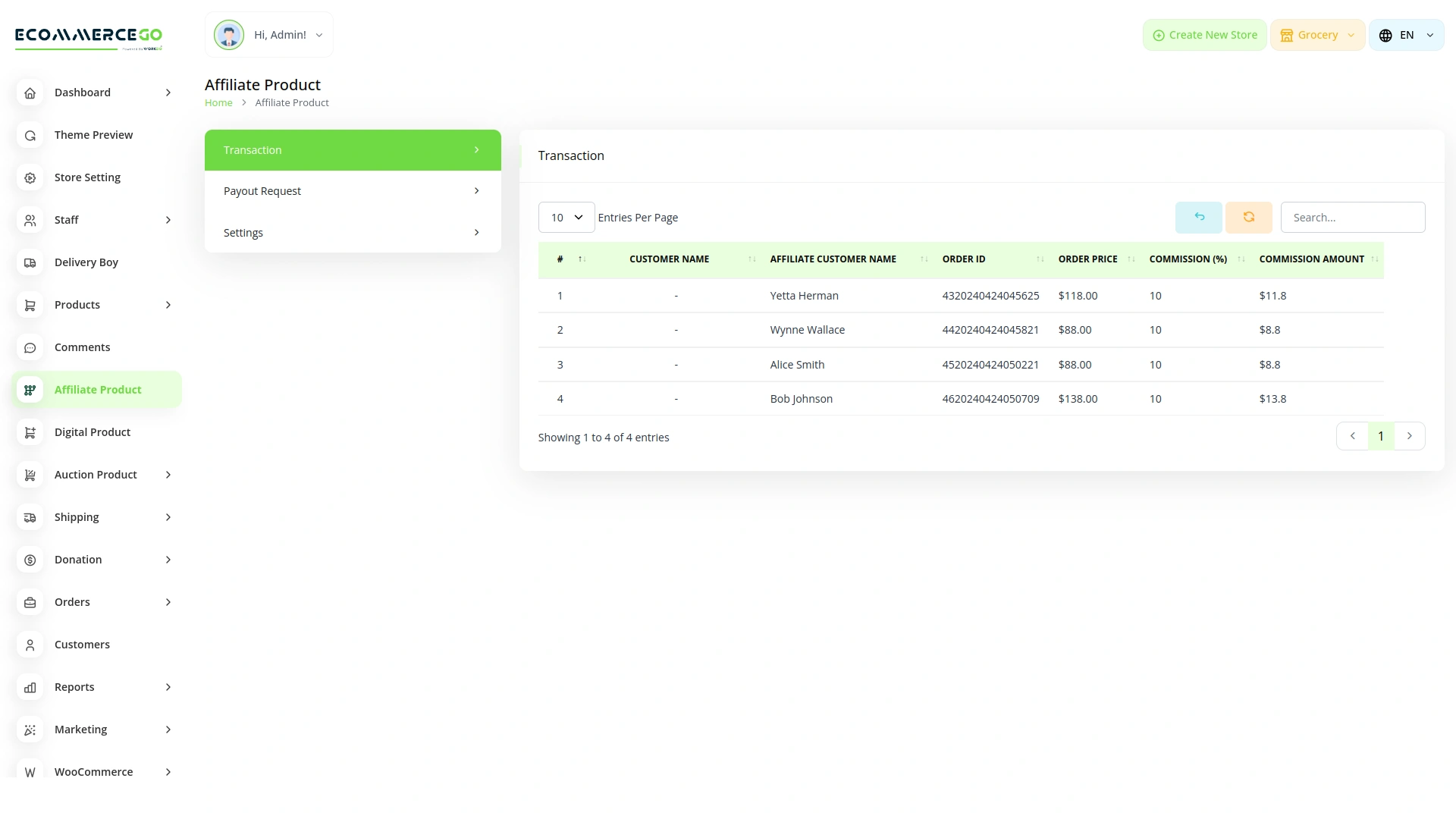1456x819 pixels.
Task: Click the orange refresh icon above the table
Action: (x=1248, y=217)
